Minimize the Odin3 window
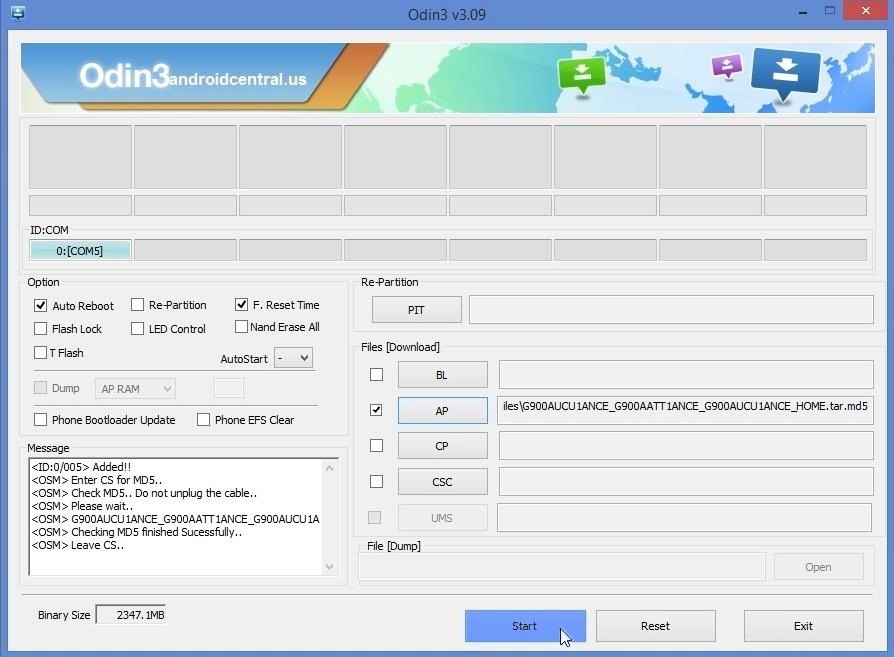This screenshot has width=894, height=657. click(x=803, y=11)
